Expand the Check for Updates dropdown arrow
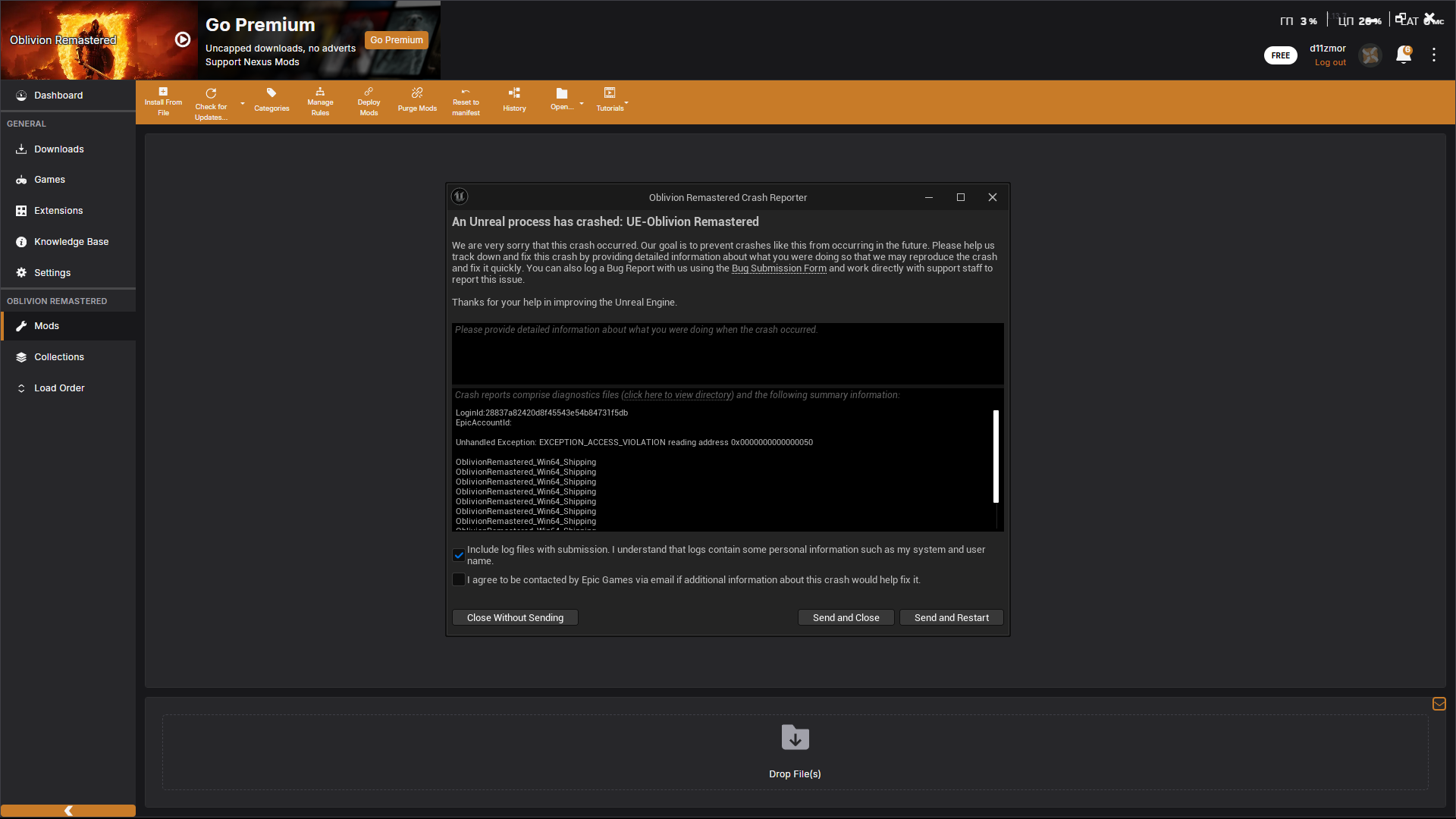Viewport: 1456px width, 819px height. click(243, 103)
